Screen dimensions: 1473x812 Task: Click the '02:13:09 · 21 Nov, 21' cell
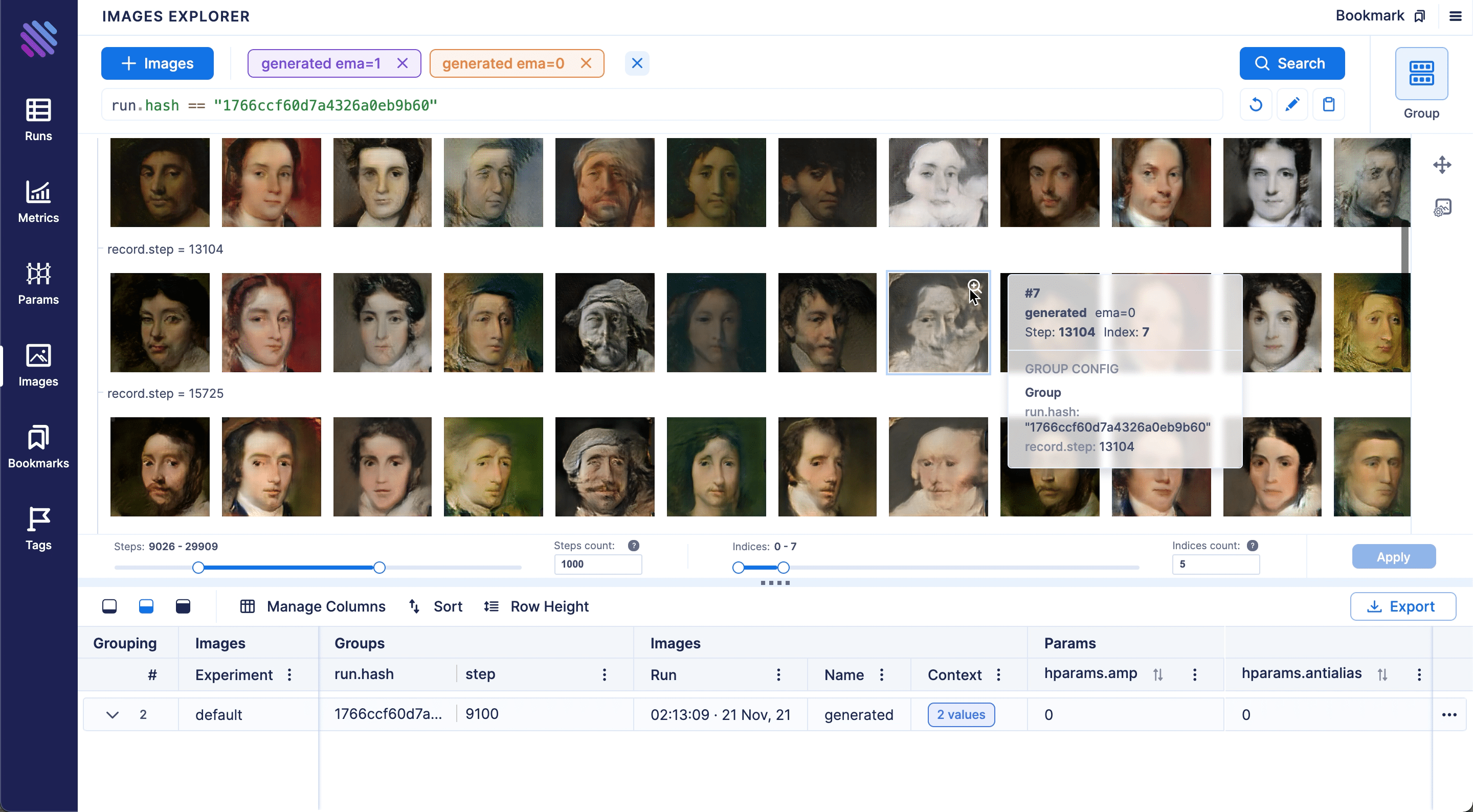click(x=721, y=715)
